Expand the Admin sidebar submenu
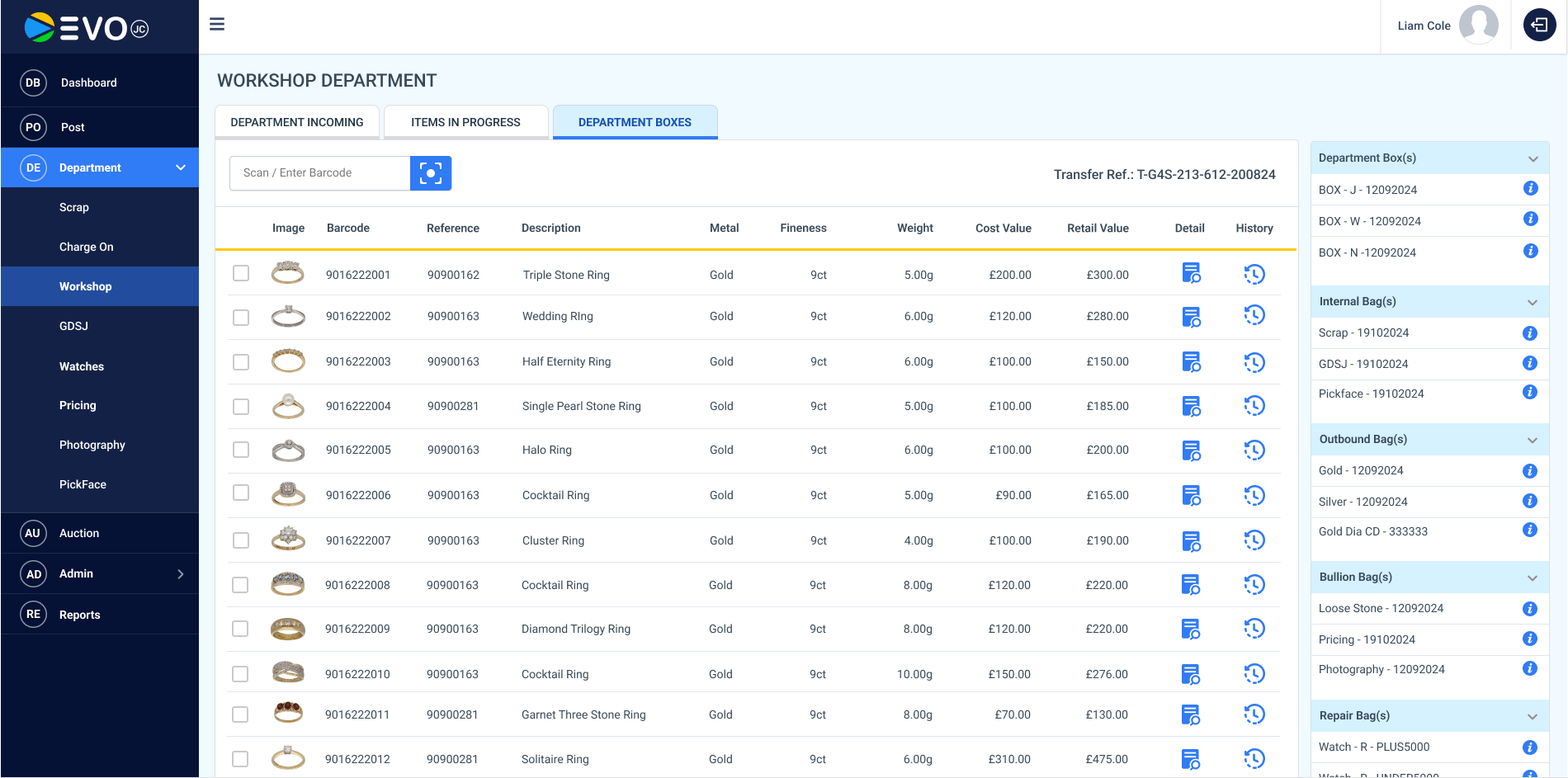Viewport: 1568px width, 778px height. pos(180,574)
